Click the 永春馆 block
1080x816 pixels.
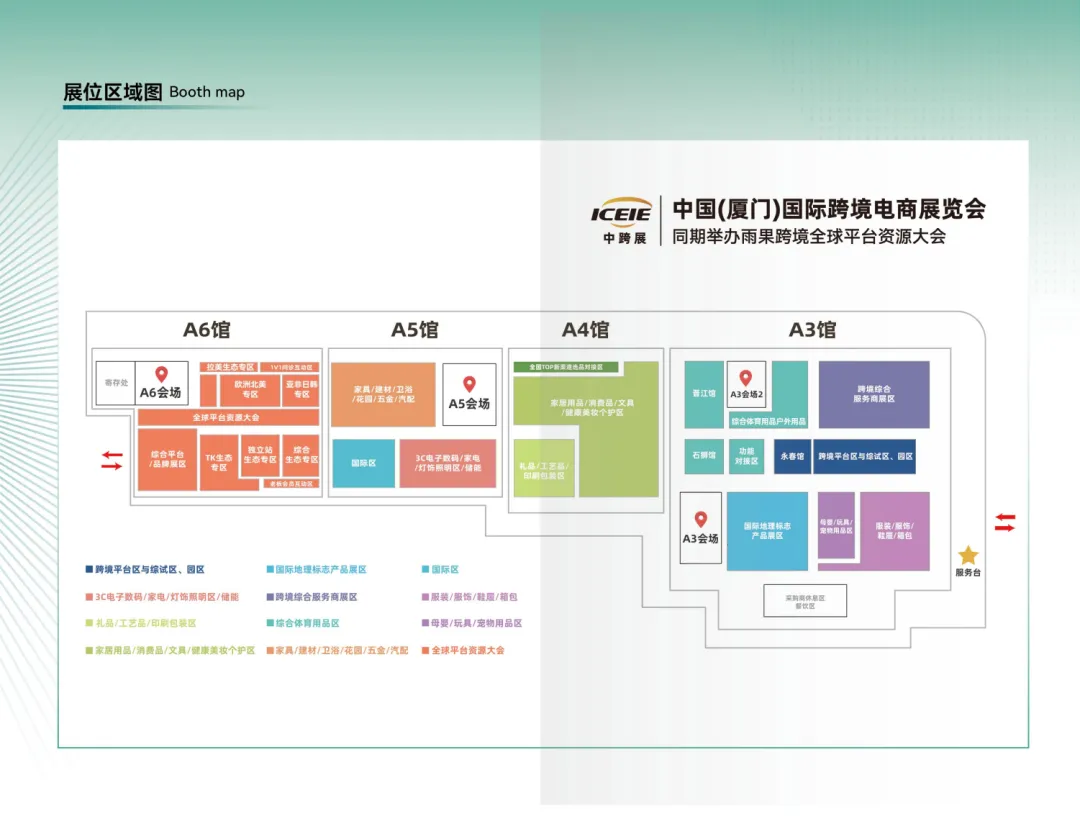click(792, 457)
